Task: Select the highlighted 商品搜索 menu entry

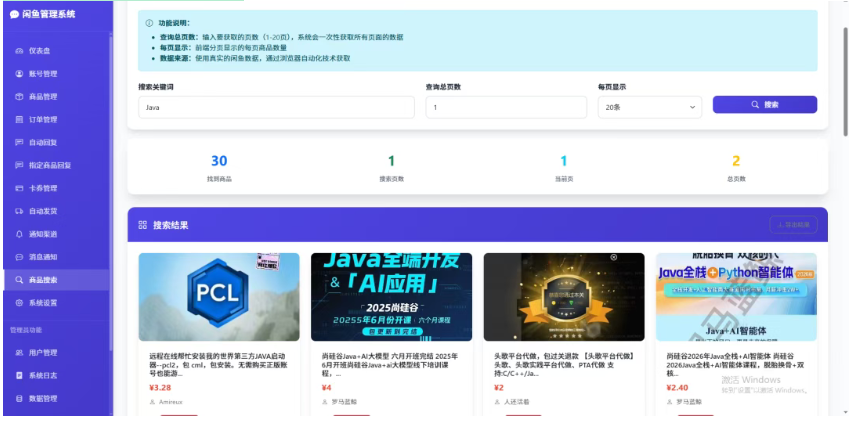Action: (57, 280)
